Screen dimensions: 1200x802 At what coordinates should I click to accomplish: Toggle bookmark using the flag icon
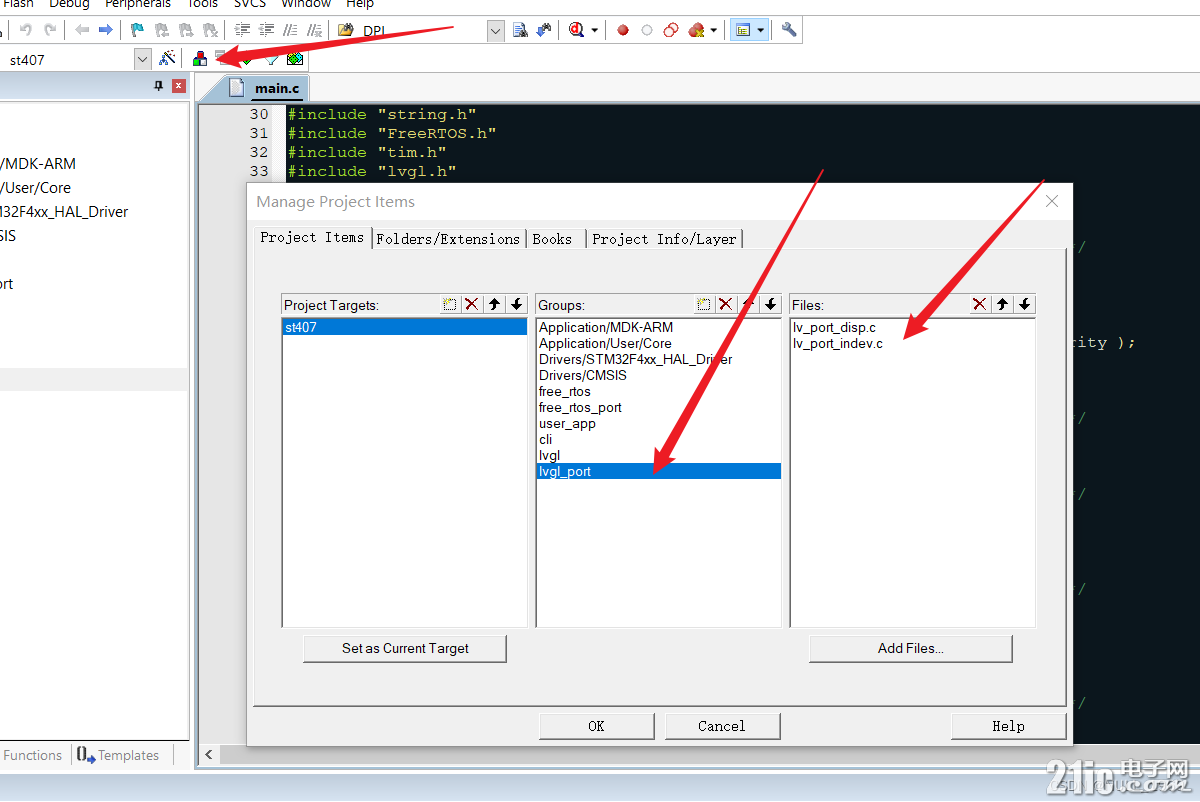pos(138,30)
